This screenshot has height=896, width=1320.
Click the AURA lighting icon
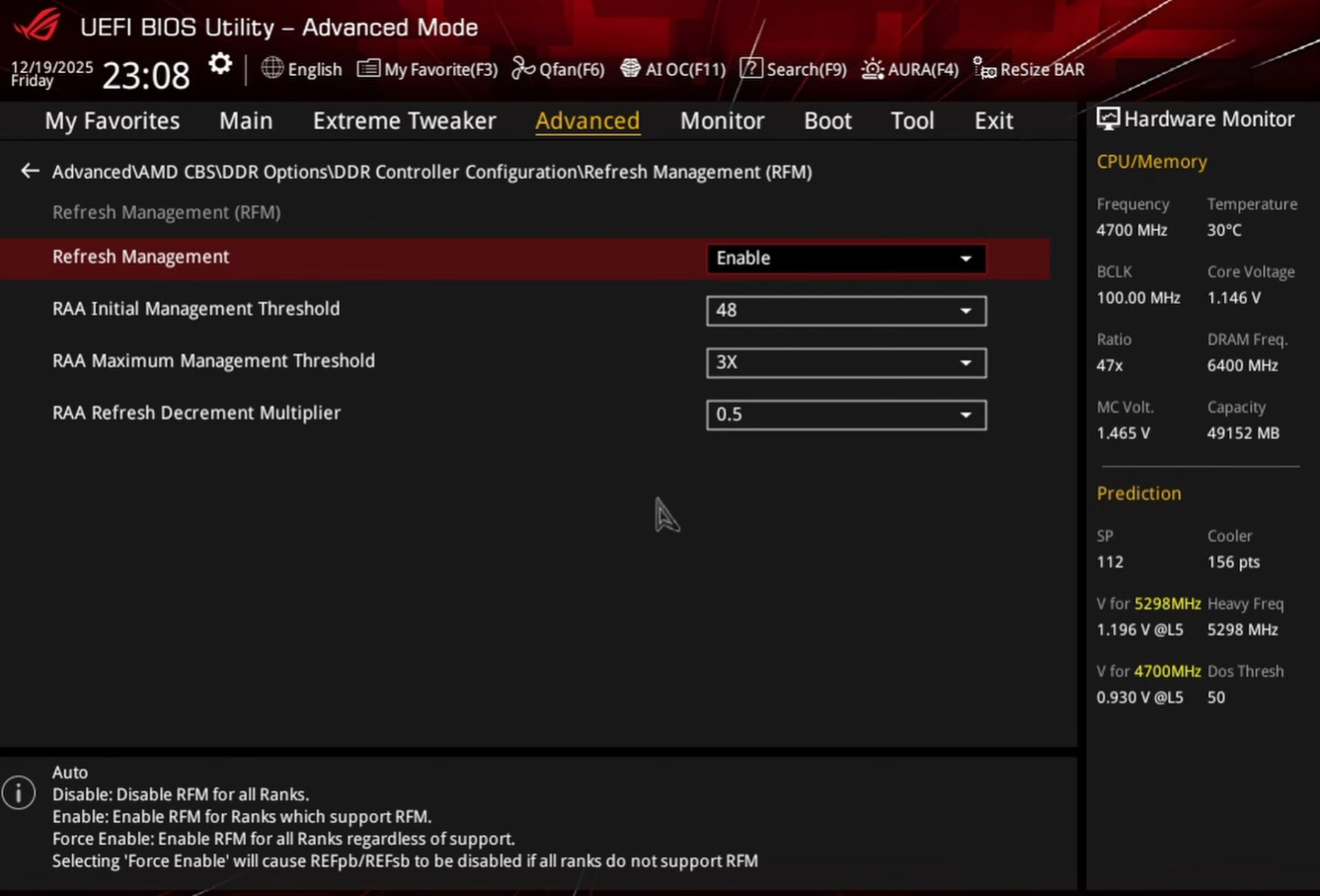(x=873, y=69)
